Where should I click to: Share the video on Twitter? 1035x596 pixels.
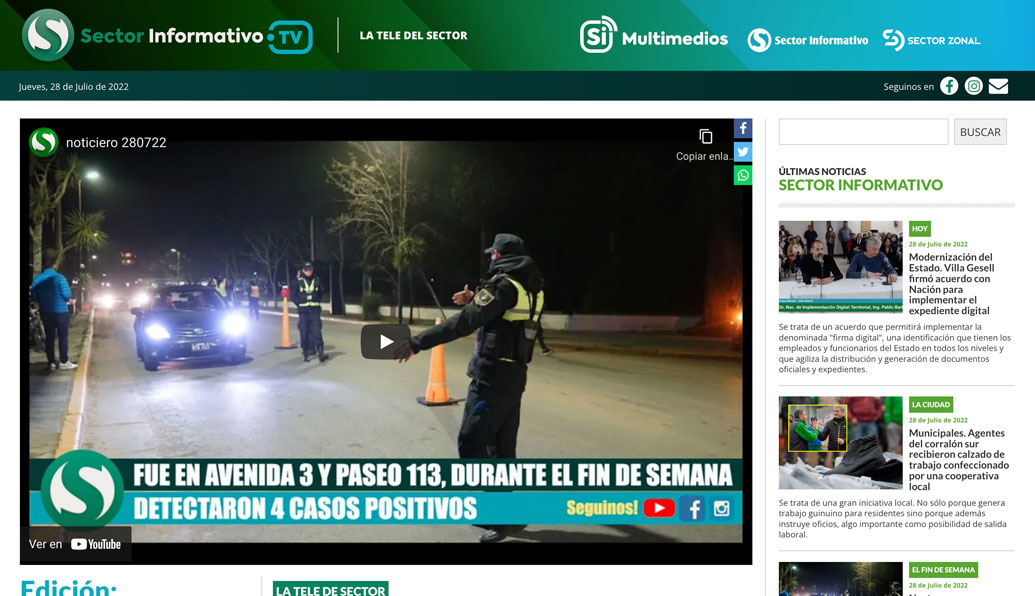point(742,151)
